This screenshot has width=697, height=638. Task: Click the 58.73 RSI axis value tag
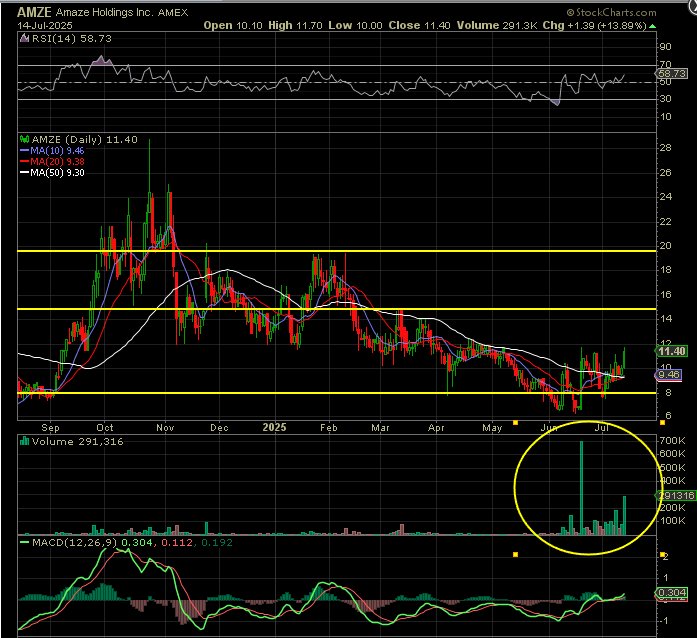(673, 73)
